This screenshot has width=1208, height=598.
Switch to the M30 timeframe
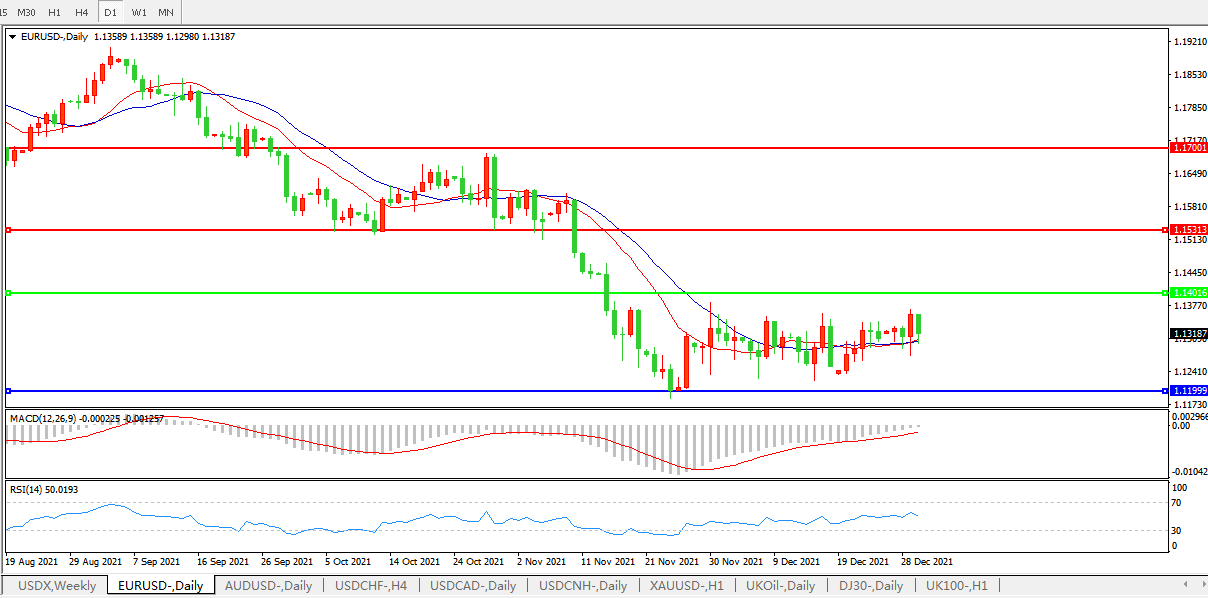(27, 12)
